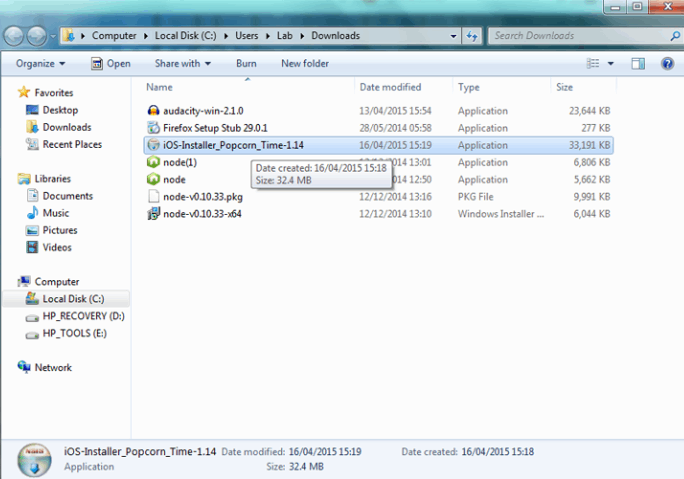Screen dimensions: 684x479
Task: Click Firefox Setup Stub file icon
Action: point(153,128)
